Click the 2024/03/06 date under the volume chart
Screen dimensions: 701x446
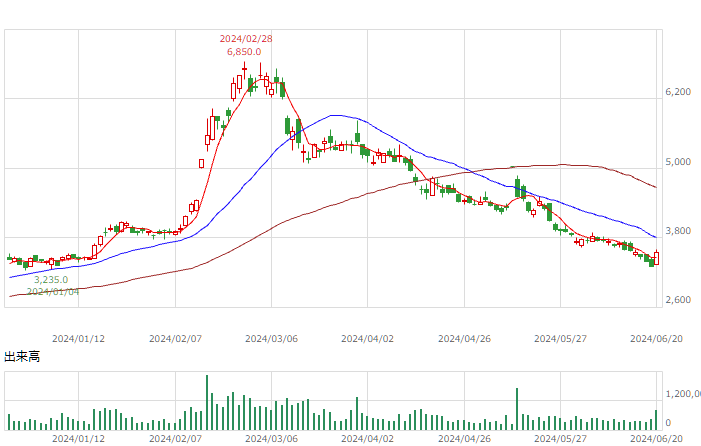(271, 439)
